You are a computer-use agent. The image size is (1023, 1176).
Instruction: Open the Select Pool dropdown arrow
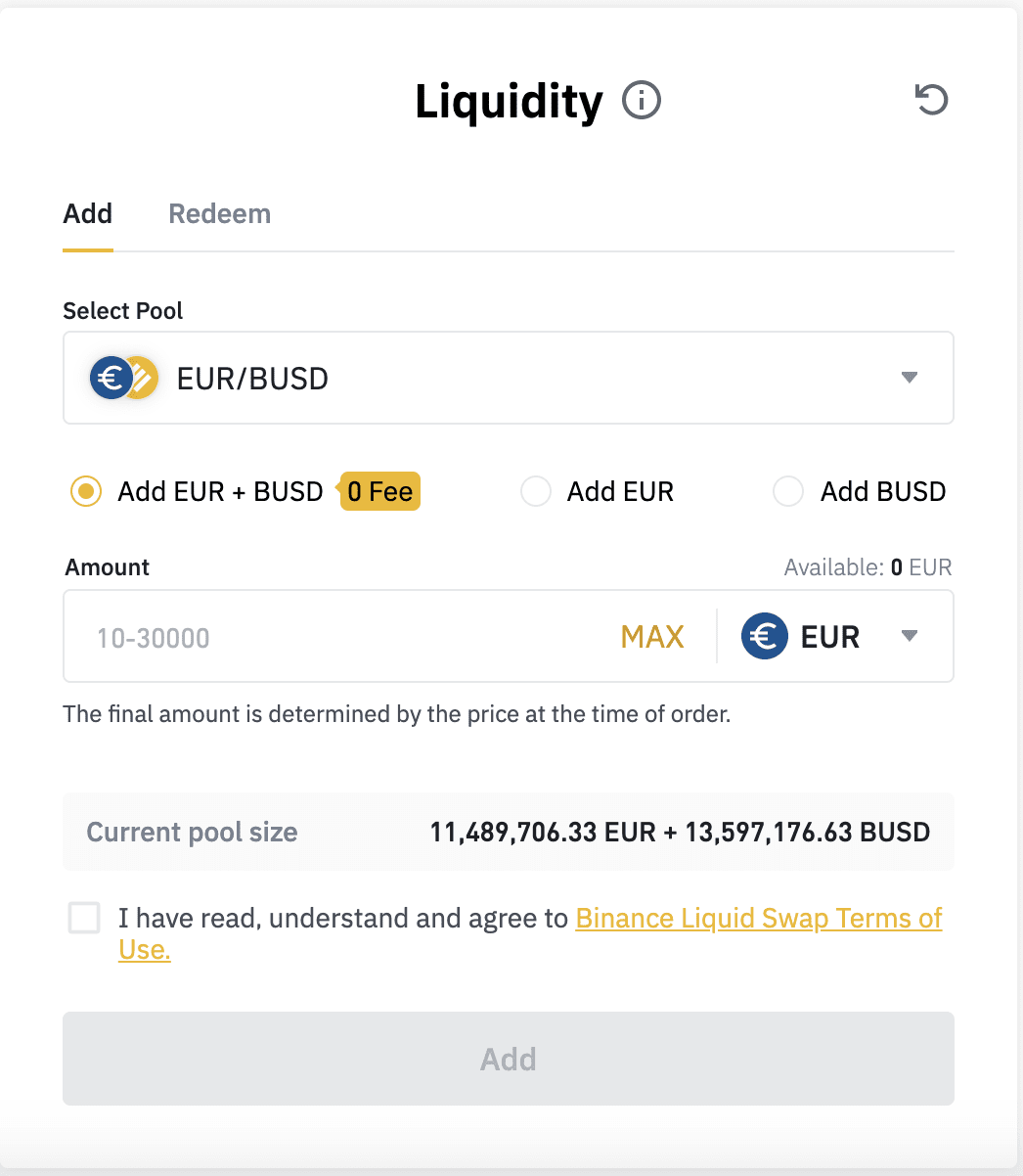click(910, 378)
